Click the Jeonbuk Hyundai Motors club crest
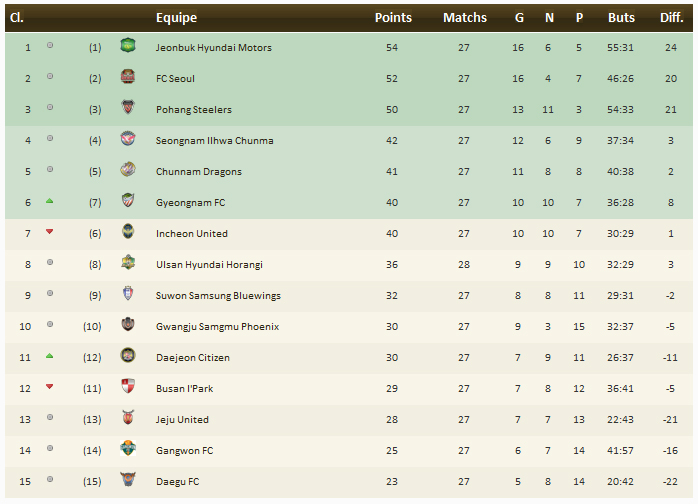The width and height of the screenshot is (698, 504). (x=128, y=47)
